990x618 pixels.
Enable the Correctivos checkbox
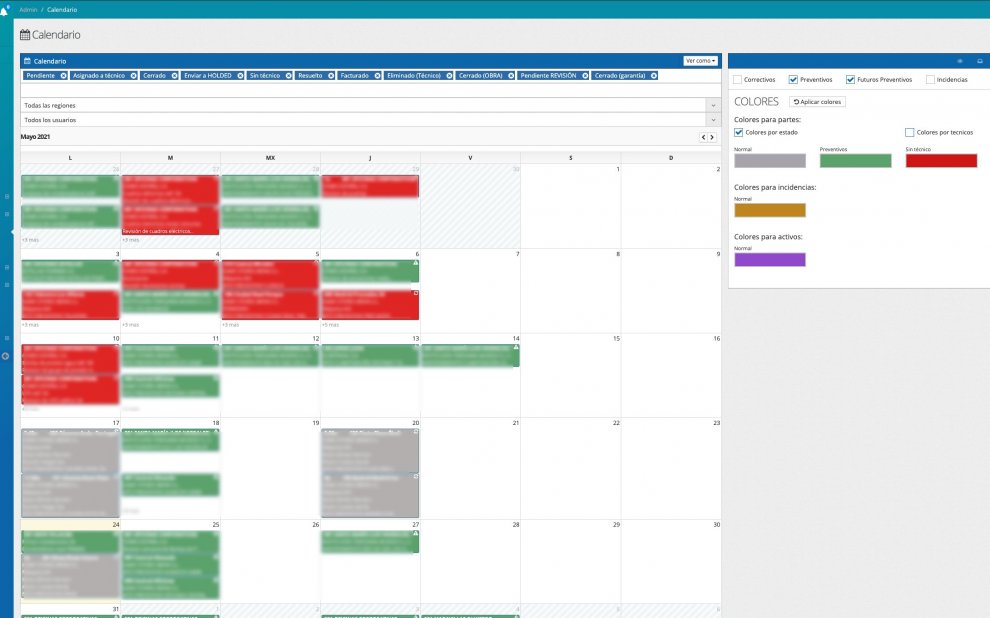click(738, 80)
